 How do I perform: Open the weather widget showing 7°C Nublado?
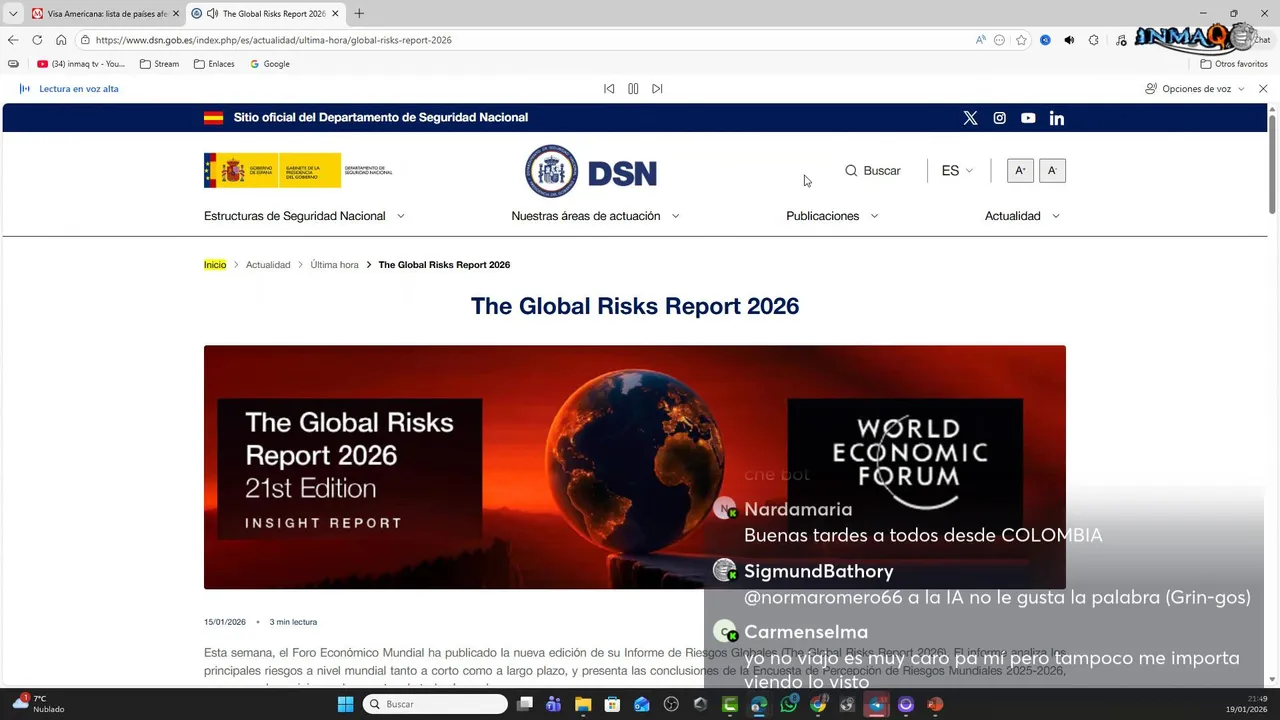click(x=38, y=704)
